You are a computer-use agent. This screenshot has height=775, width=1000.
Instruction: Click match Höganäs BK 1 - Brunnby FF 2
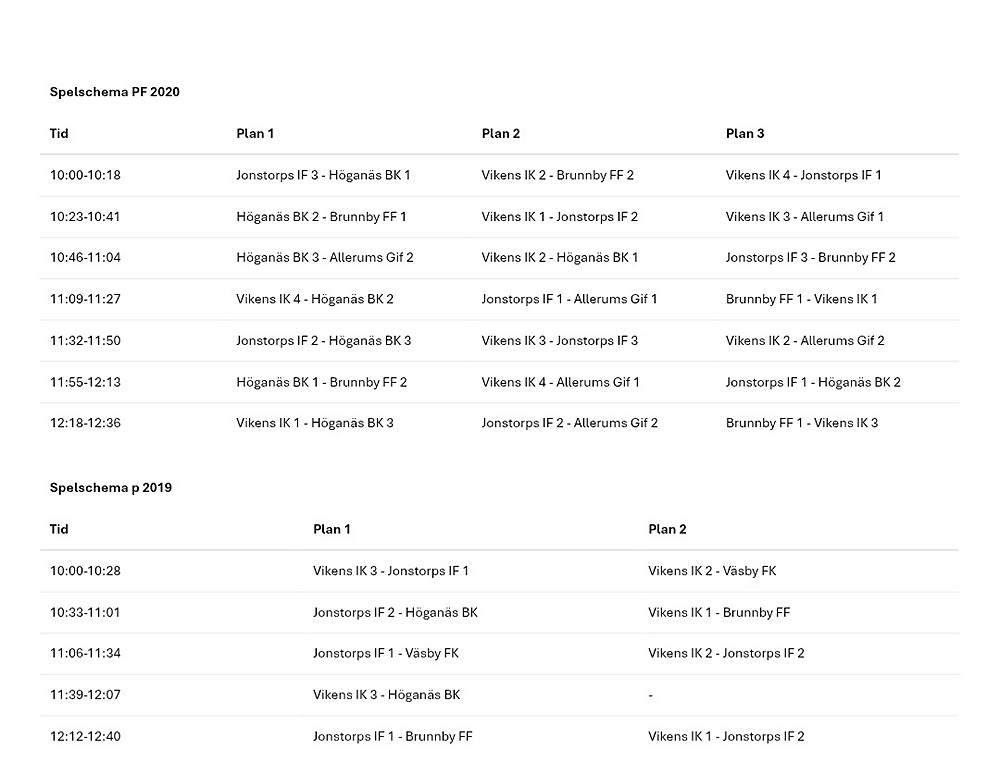[x=321, y=382]
